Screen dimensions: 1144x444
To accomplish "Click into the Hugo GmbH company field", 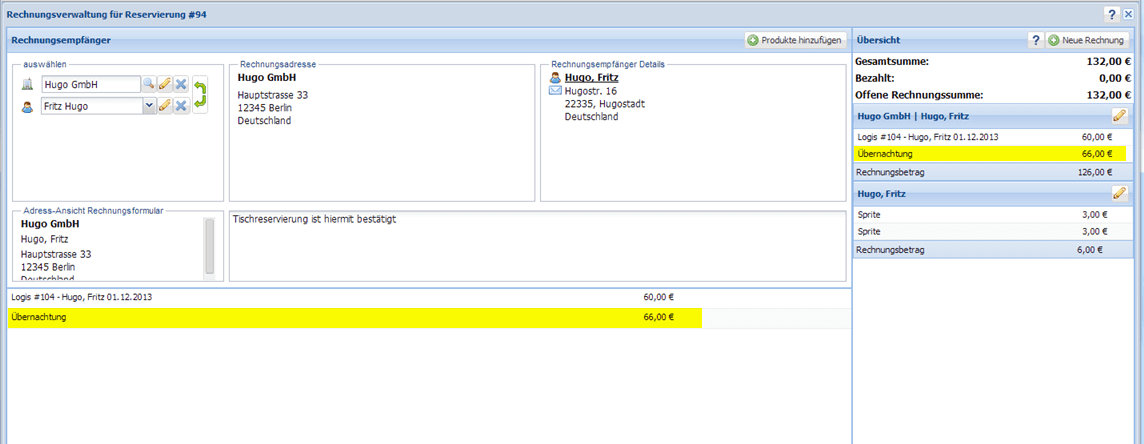I will (x=90, y=85).
